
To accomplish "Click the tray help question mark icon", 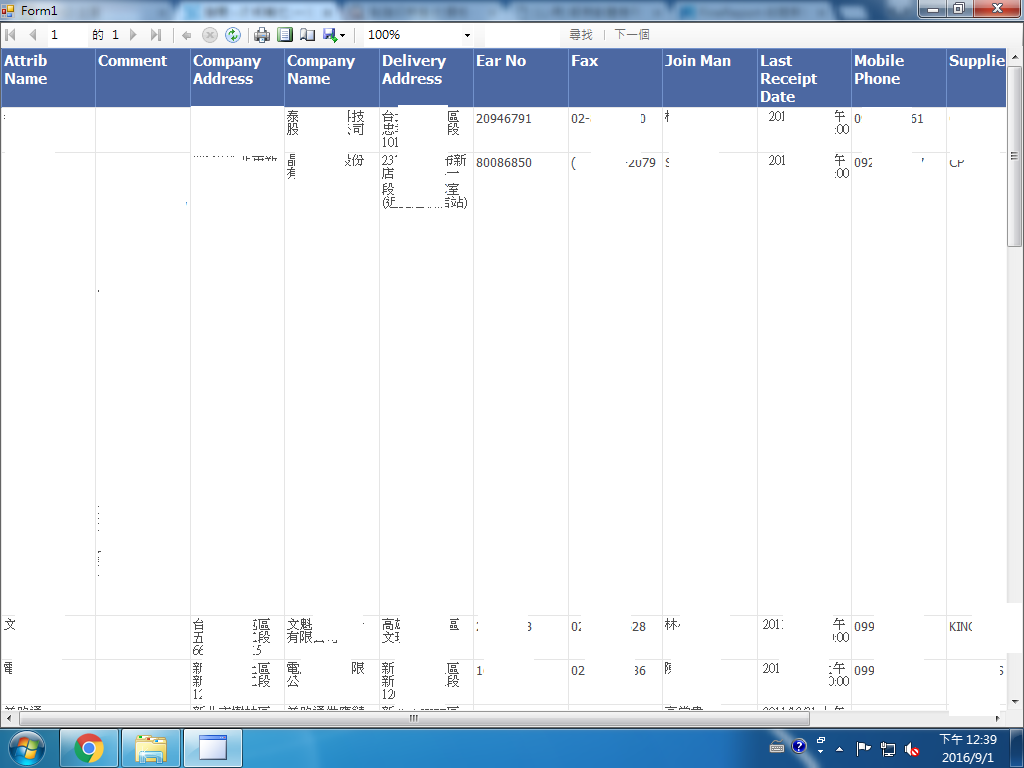I will [799, 746].
